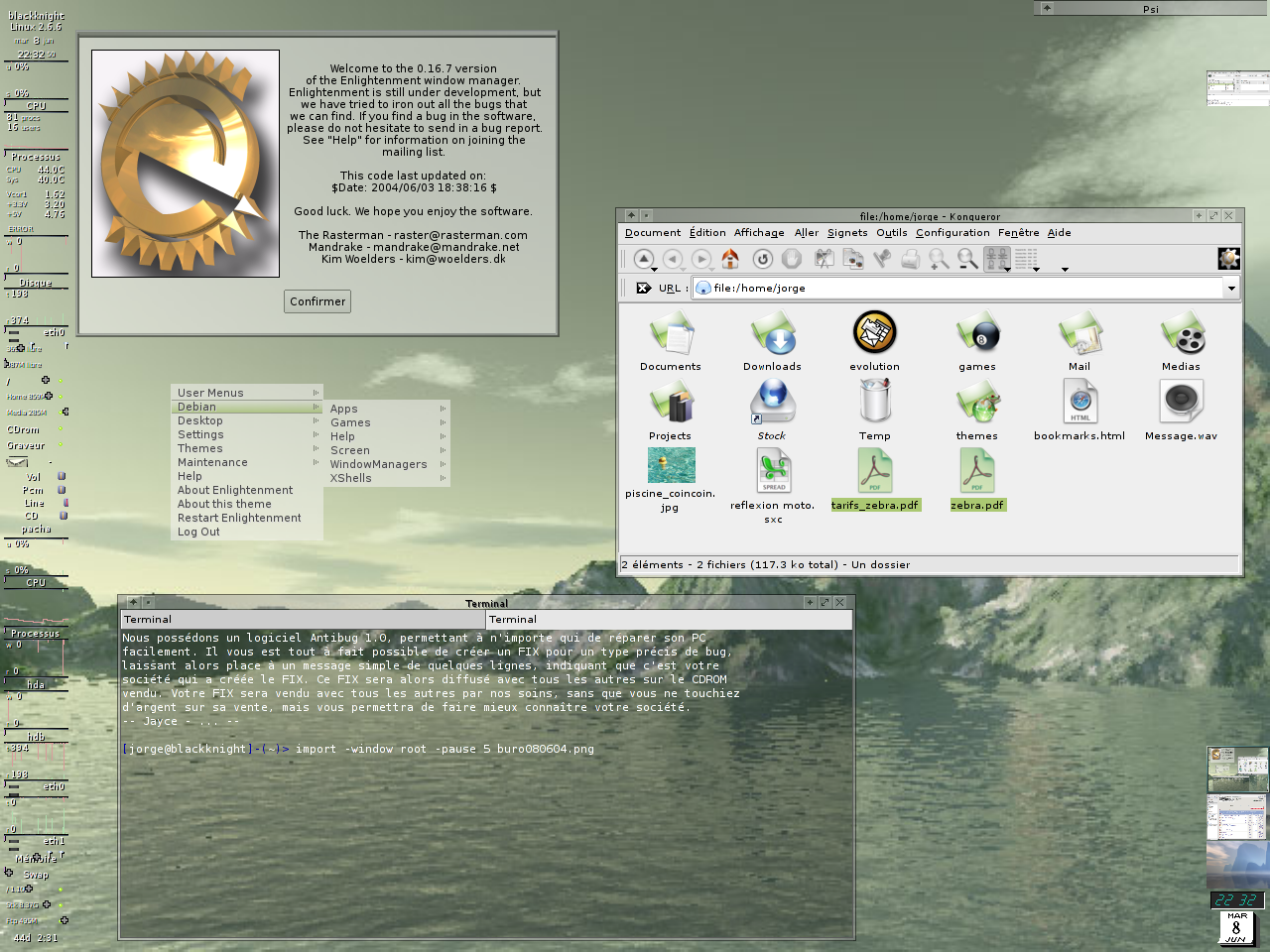The height and width of the screenshot is (952, 1270).
Task: Select the detailed list view button
Action: pyautogui.click(x=1025, y=259)
